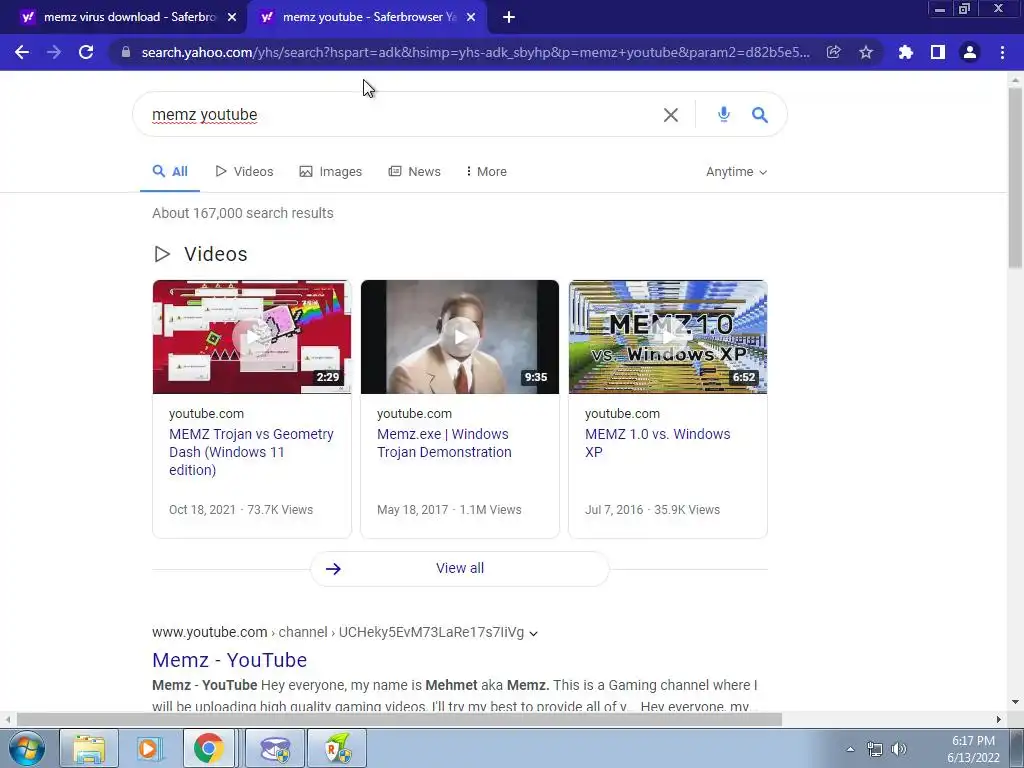This screenshot has width=1024, height=768.
Task: Close the 'memz virus download' tab
Action: [x=232, y=18]
